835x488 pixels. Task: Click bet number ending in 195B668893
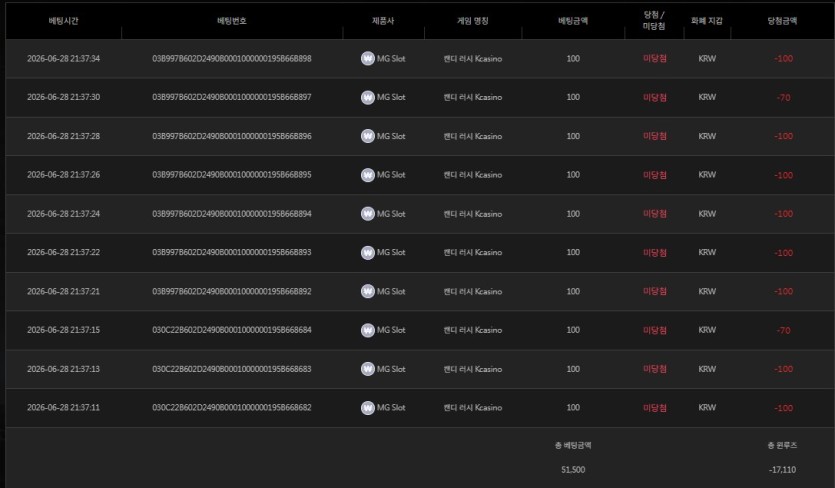232,252
